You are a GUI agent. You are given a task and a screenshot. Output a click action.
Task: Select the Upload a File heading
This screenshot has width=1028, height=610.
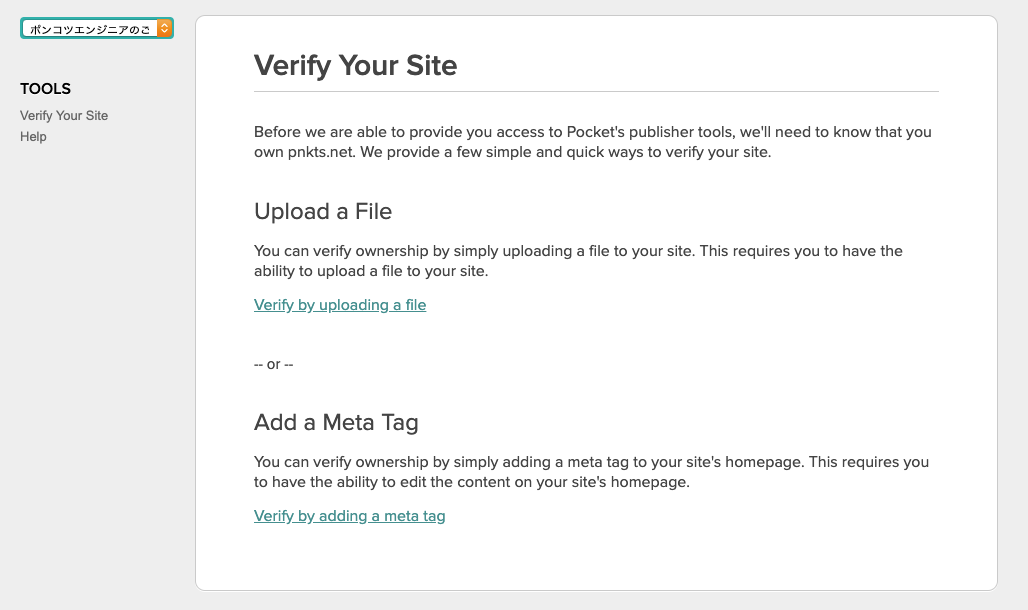[x=323, y=211]
